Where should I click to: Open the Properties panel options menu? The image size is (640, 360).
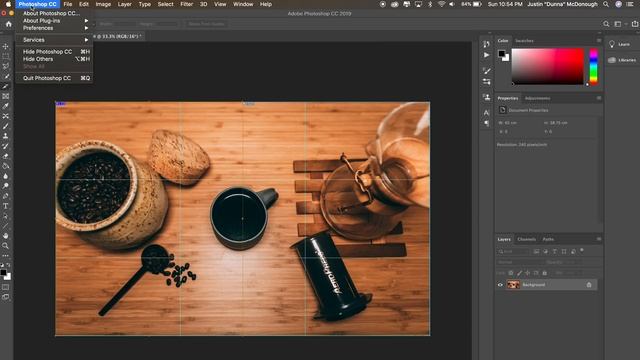pos(599,98)
